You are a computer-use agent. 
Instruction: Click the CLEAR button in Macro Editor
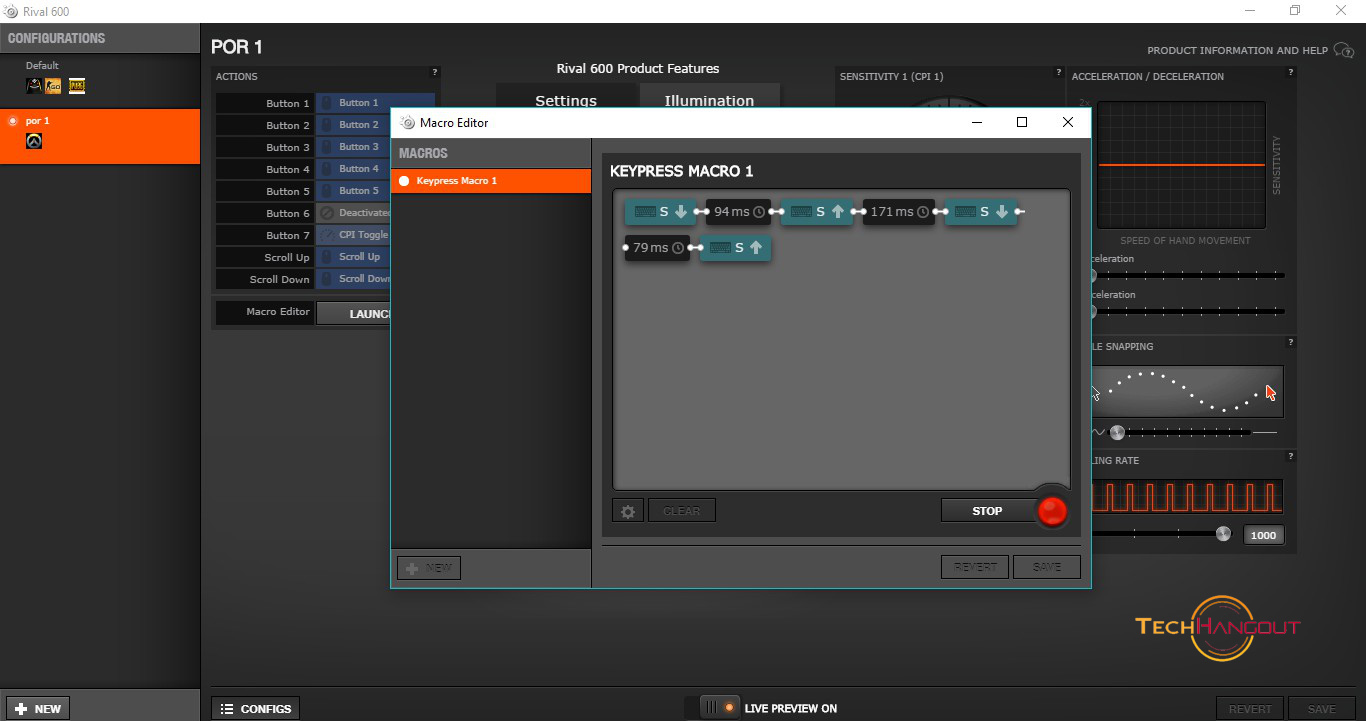tap(682, 511)
